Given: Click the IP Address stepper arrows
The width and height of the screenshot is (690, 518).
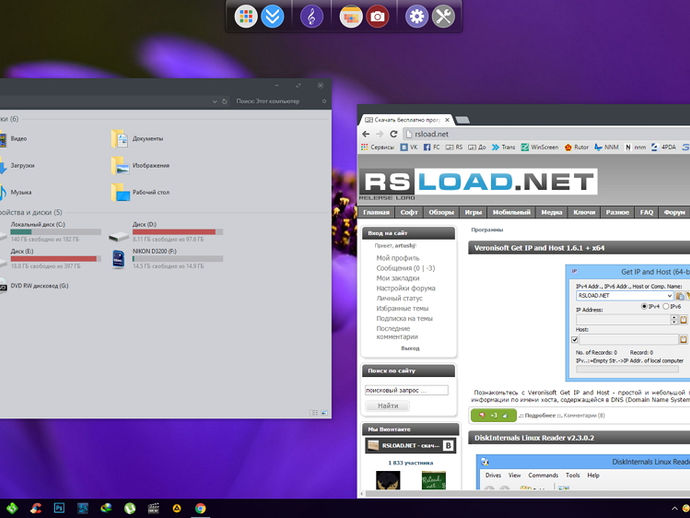Looking at the screenshot, I should (674, 320).
